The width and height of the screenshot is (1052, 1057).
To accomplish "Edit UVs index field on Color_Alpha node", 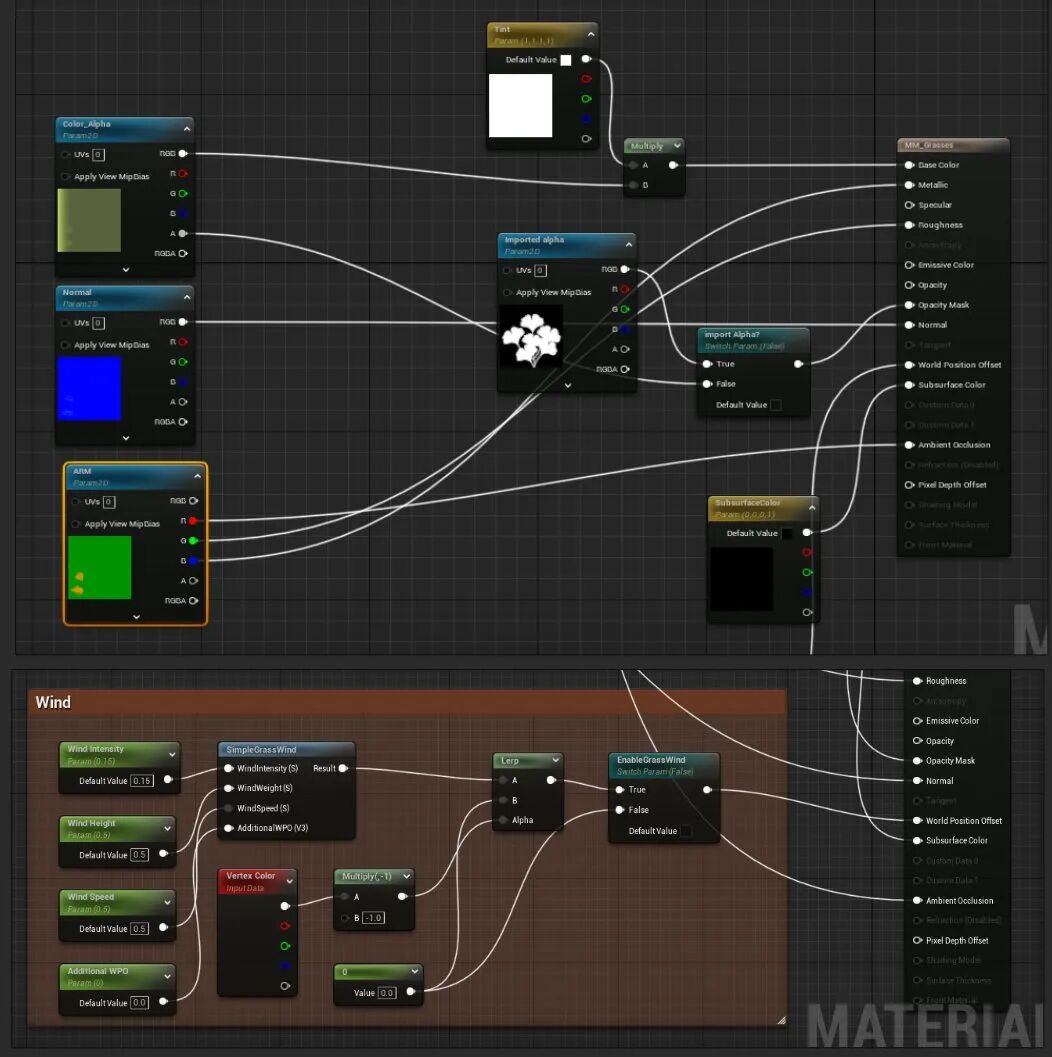I will pyautogui.click(x=98, y=154).
